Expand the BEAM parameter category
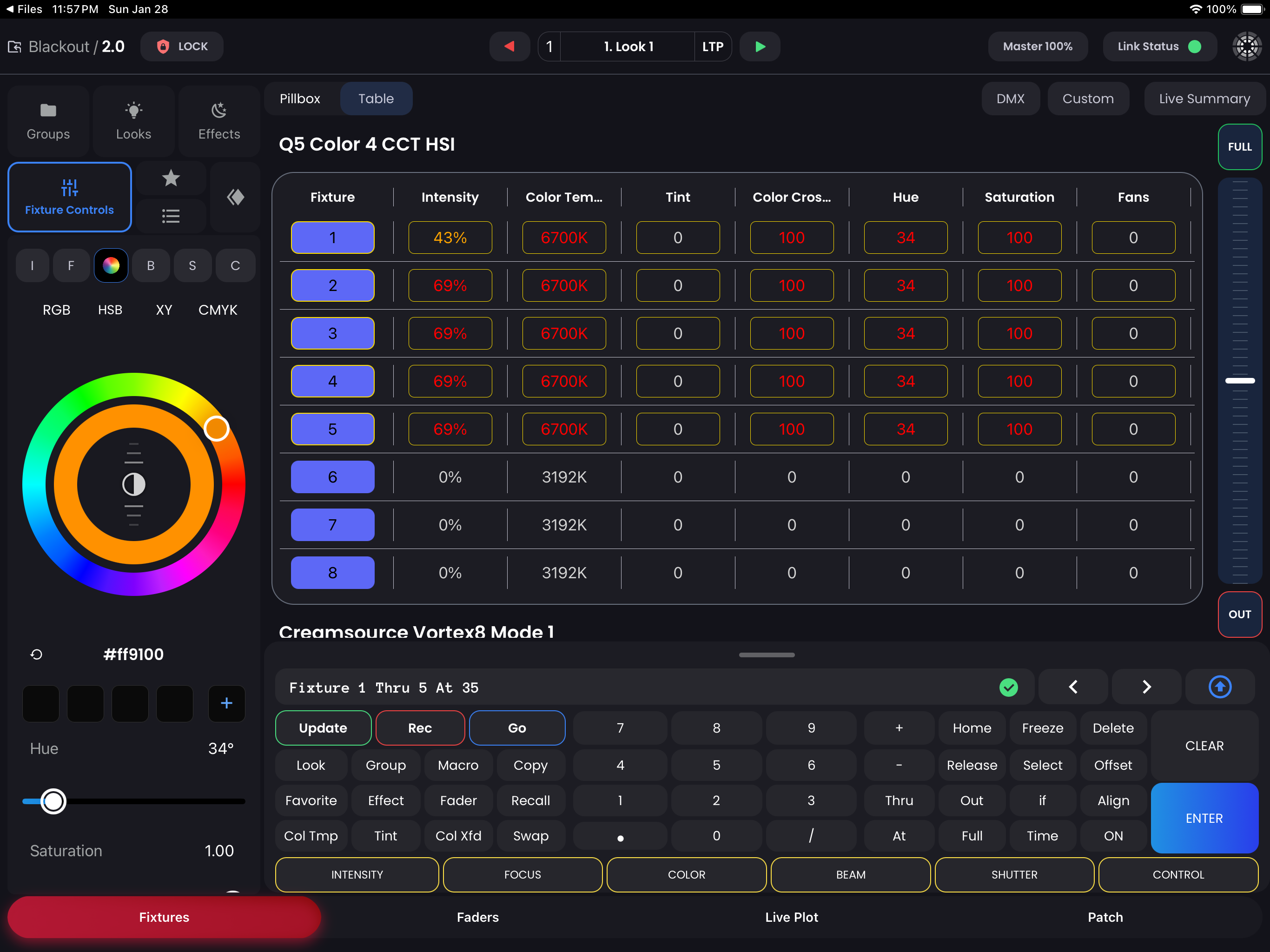The image size is (1270, 952). pos(850,874)
